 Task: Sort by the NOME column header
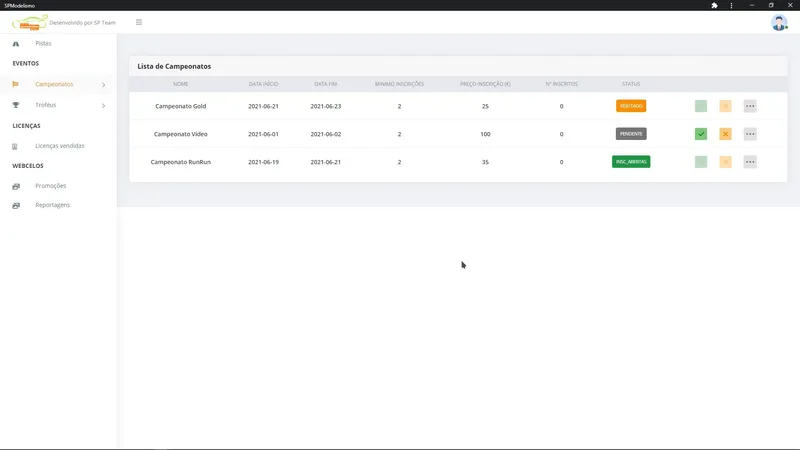tap(181, 84)
